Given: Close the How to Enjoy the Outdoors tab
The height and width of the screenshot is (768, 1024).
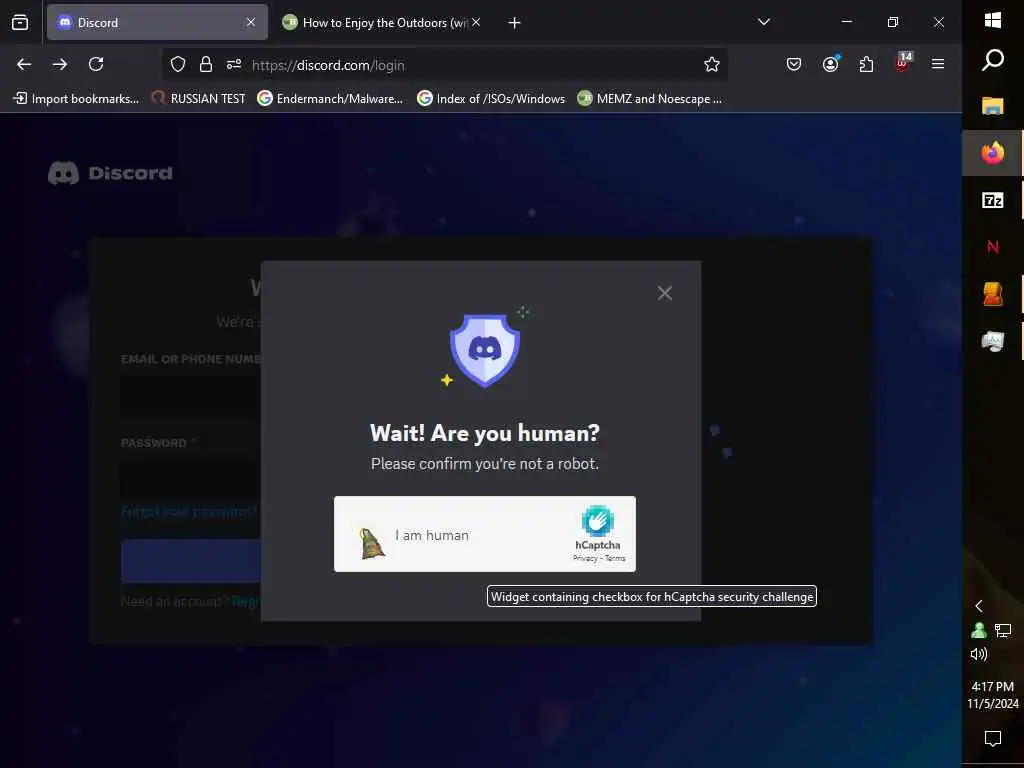Looking at the screenshot, I should tap(476, 22).
